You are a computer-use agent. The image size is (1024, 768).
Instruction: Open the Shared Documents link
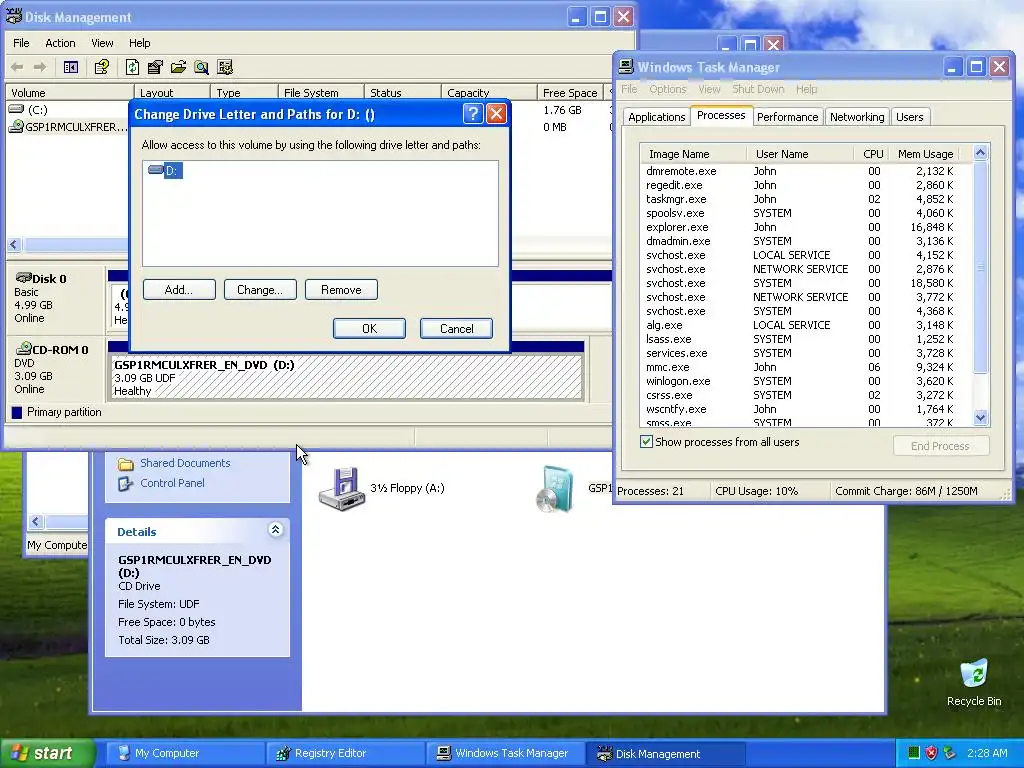185,463
